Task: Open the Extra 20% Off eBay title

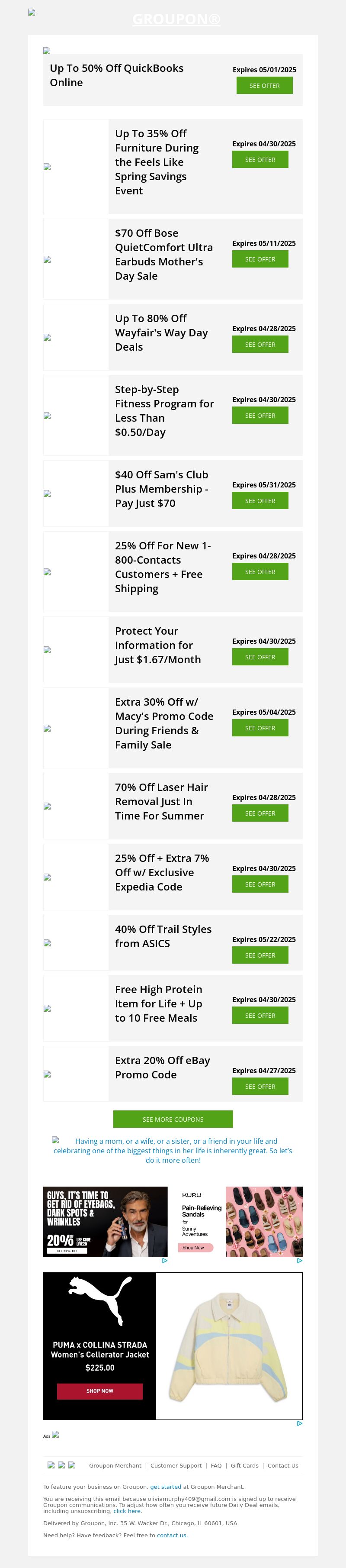Action: click(162, 1068)
